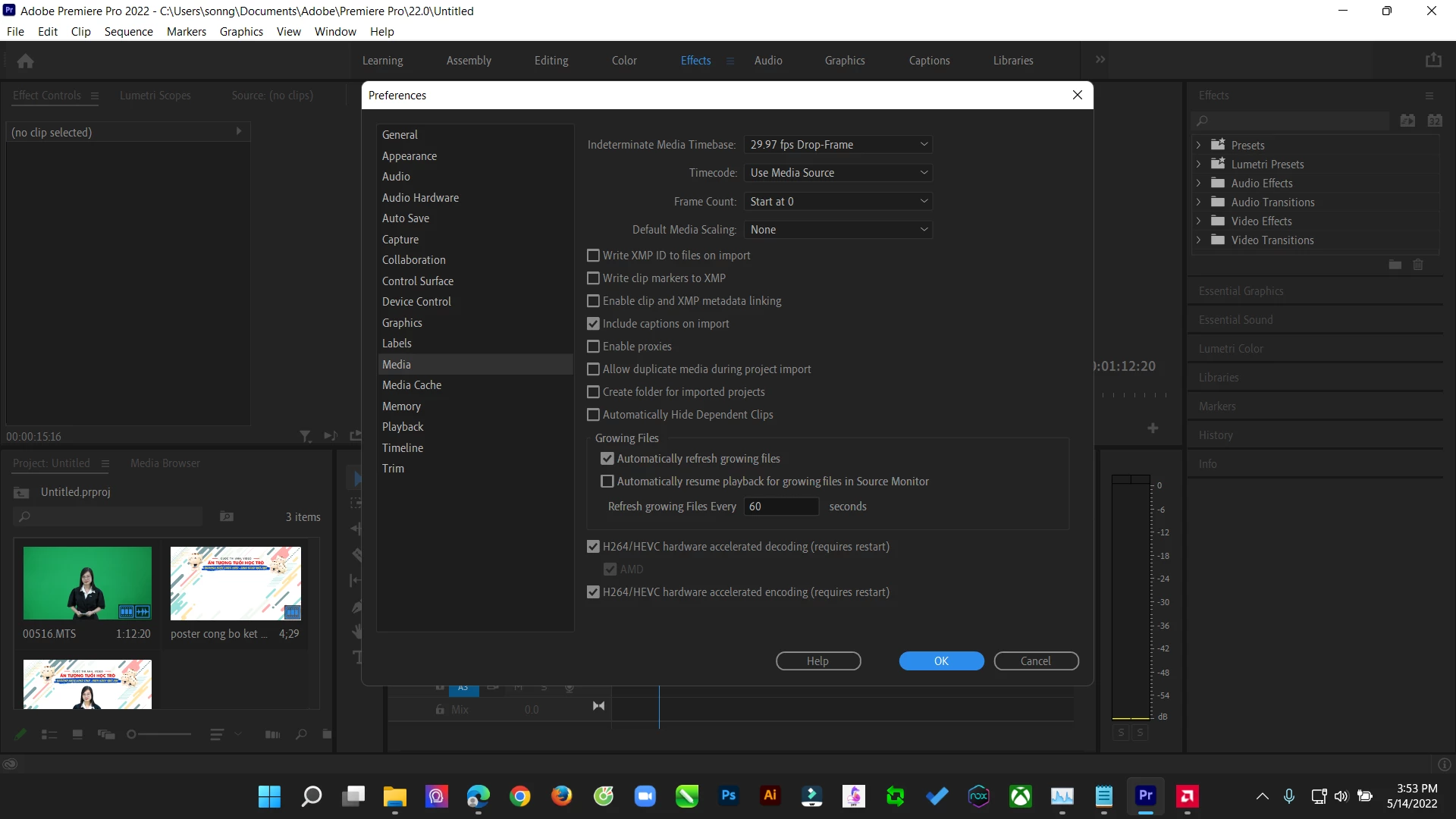Open Premiere Pro from the Windows taskbar
Viewport: 1456px width, 819px height.
pos(1145,795)
